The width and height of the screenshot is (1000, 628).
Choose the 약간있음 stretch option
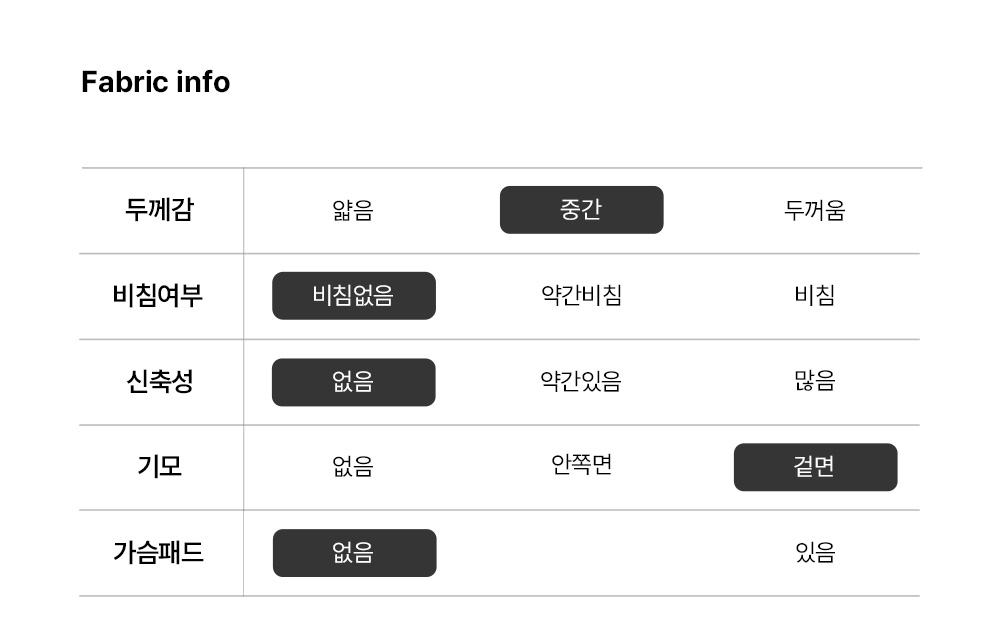coord(581,382)
